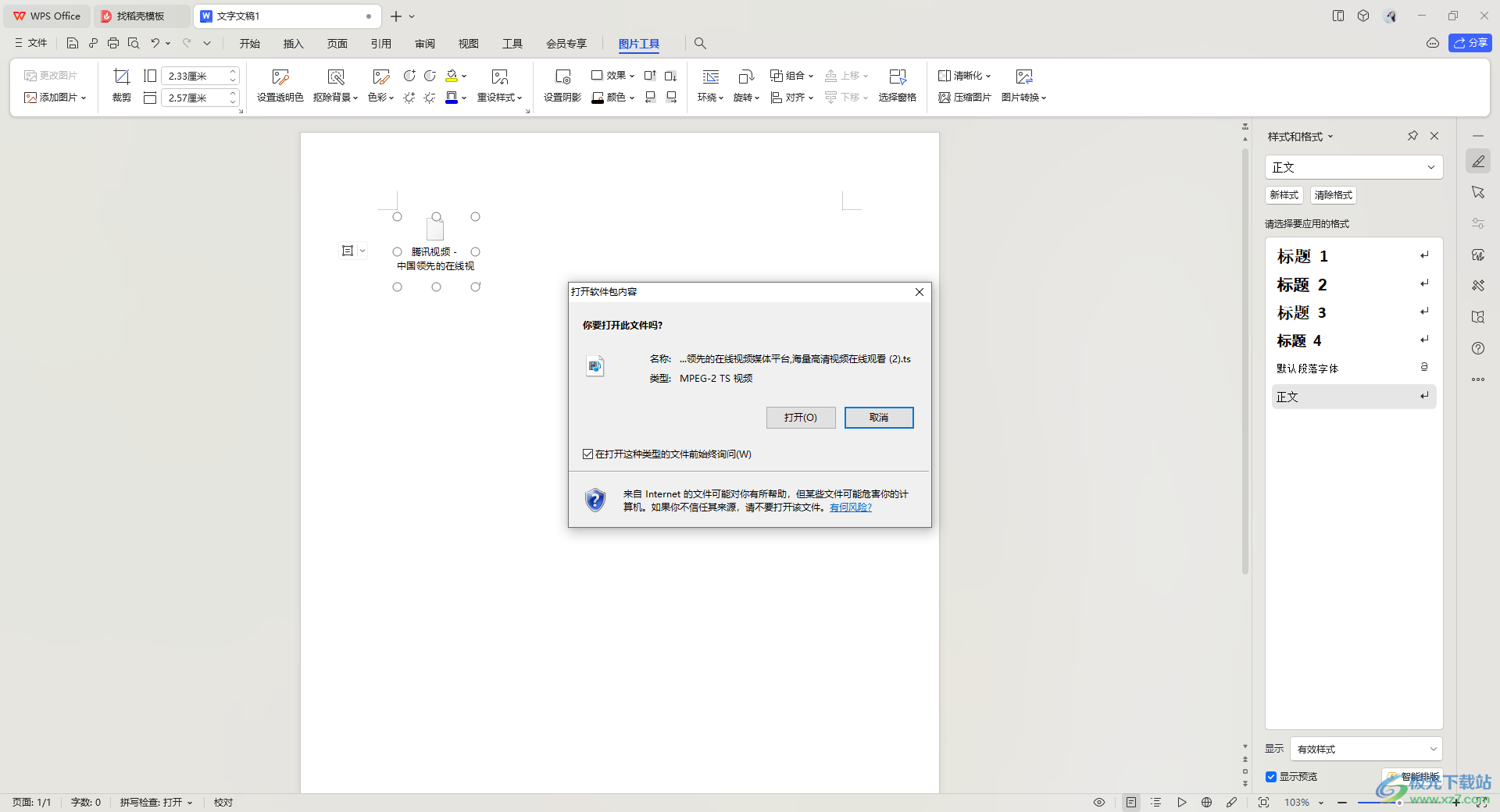This screenshot has width=1500, height=812.
Task: Click Clear Format (清除格式) button
Action: [x=1333, y=195]
